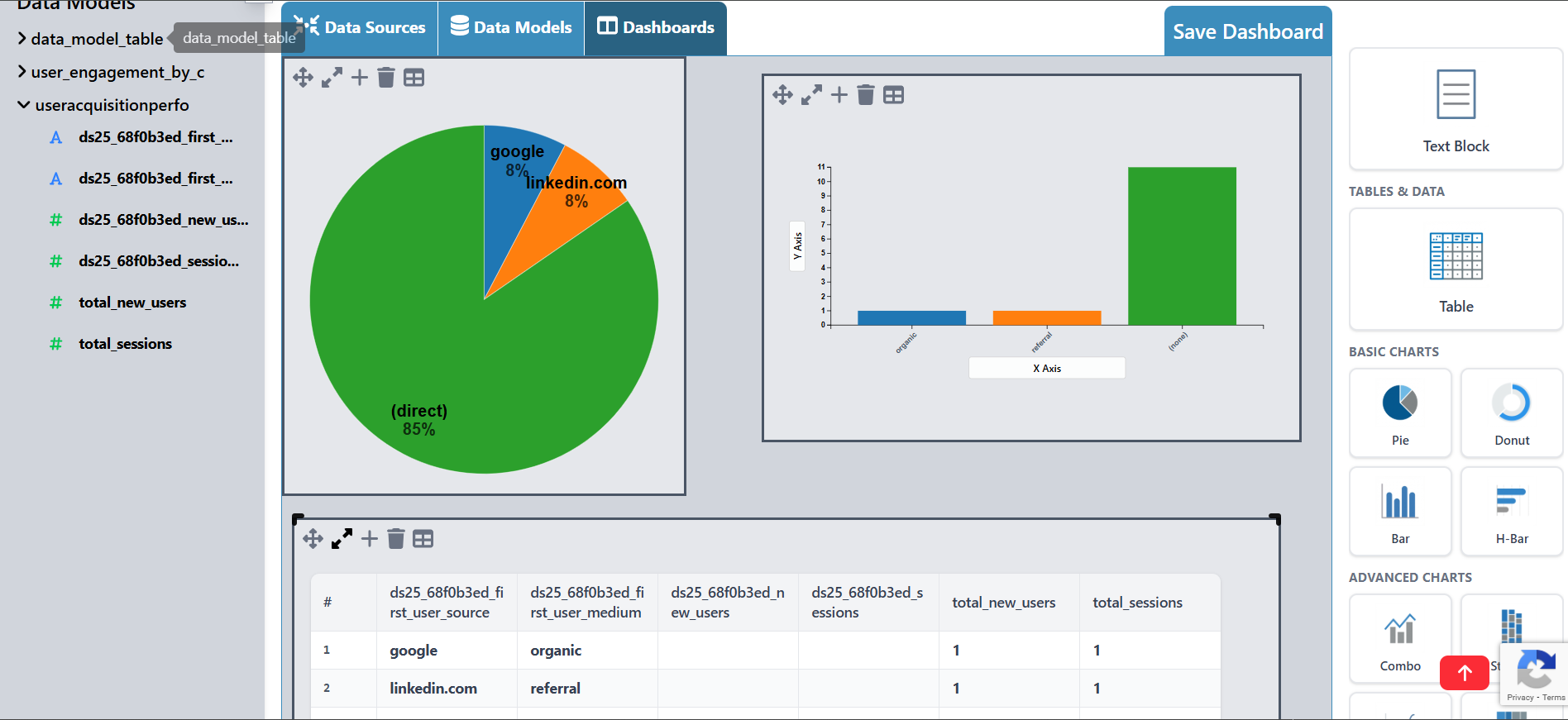This screenshot has width=1568, height=720.
Task: Click the X Axis label field
Action: [x=1046, y=369]
